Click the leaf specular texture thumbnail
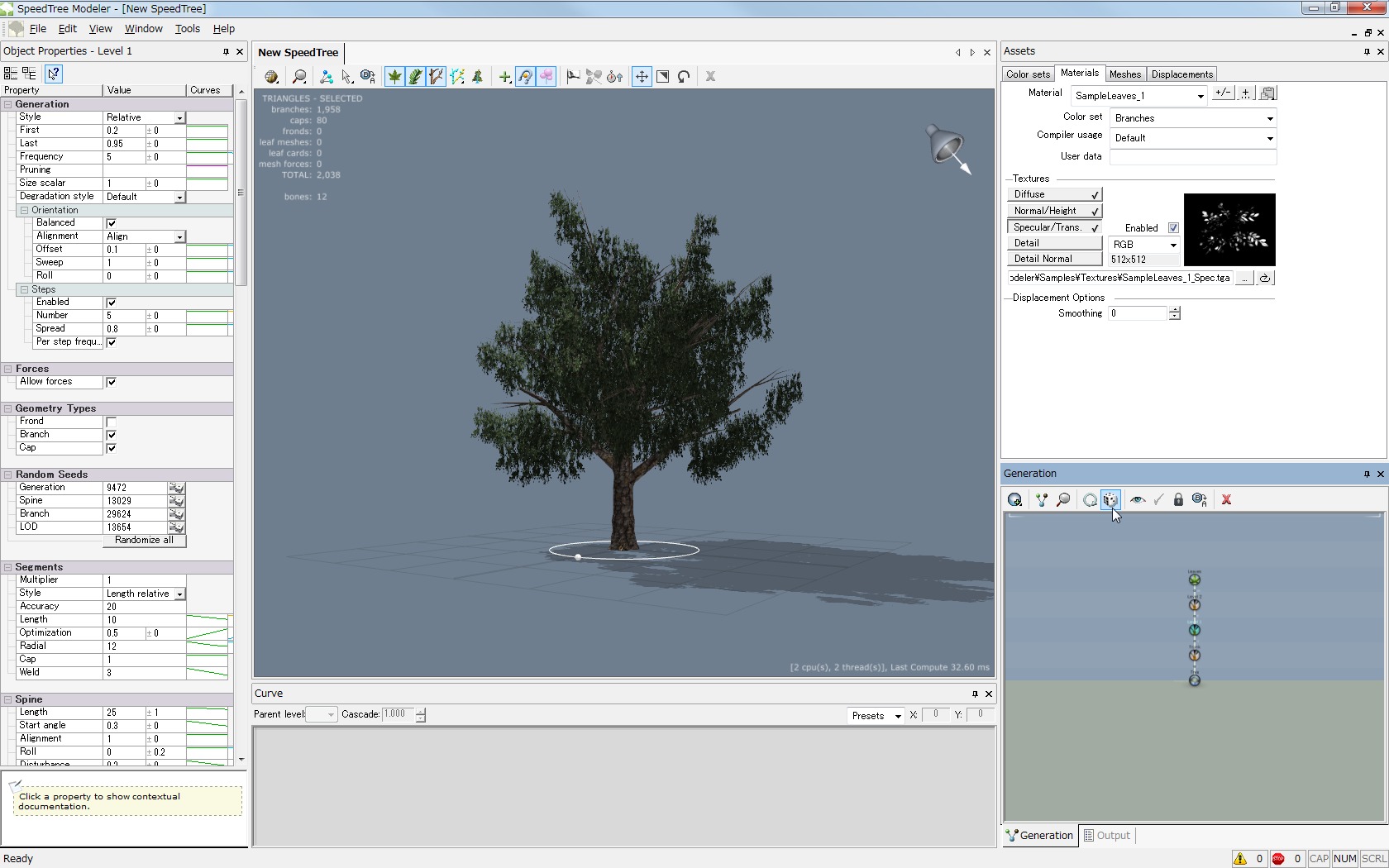This screenshot has height=868, width=1389. pyautogui.click(x=1229, y=229)
